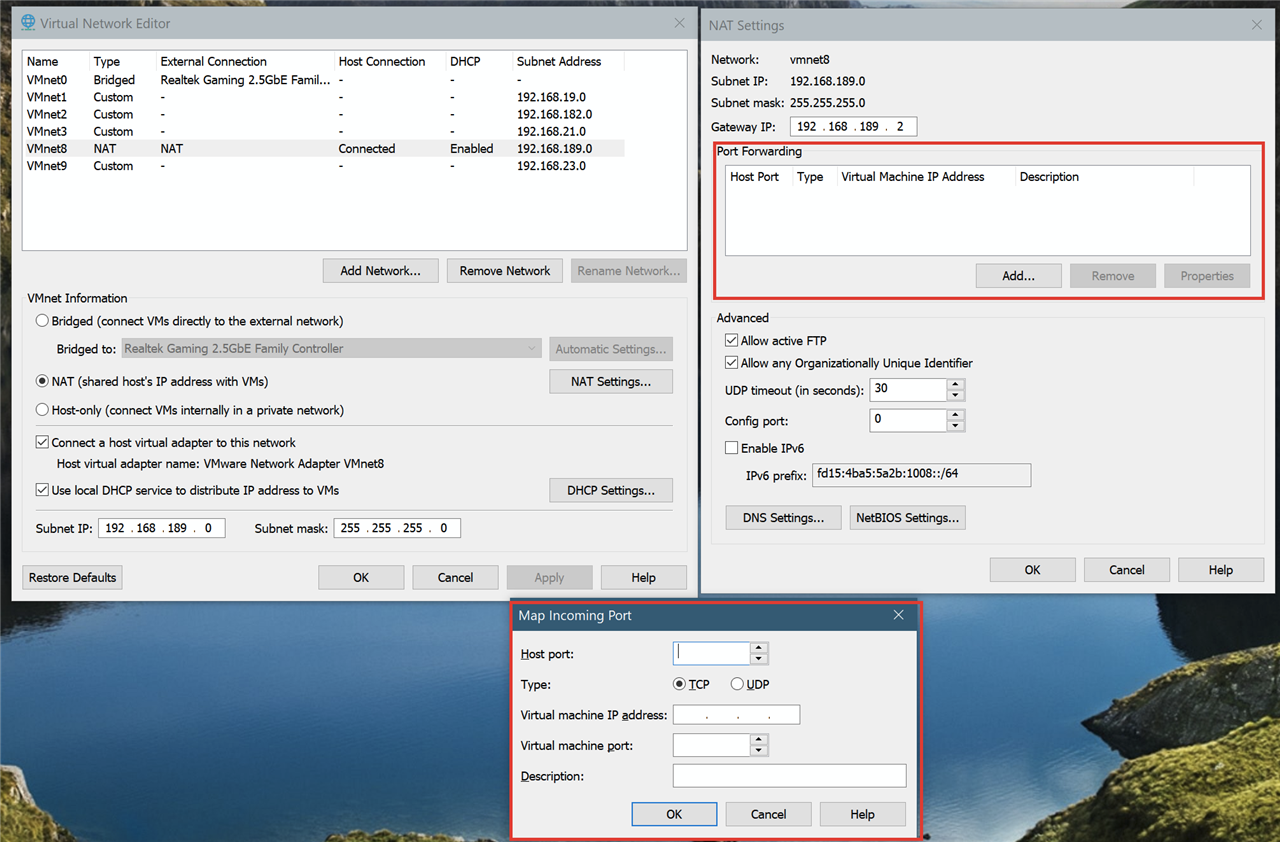Close the Map Incoming Port dialog

[898, 615]
